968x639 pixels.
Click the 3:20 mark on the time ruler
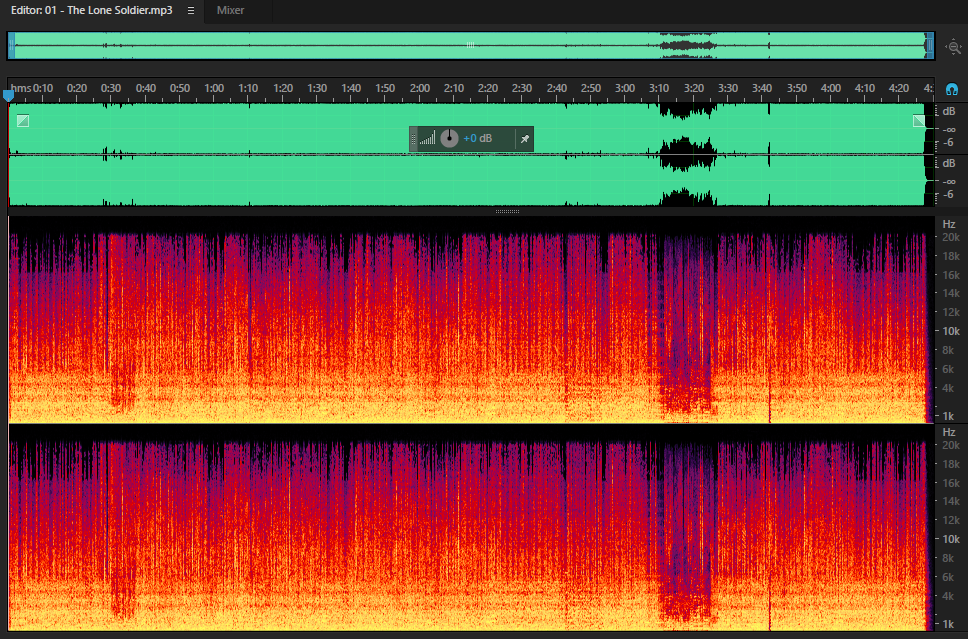click(694, 88)
